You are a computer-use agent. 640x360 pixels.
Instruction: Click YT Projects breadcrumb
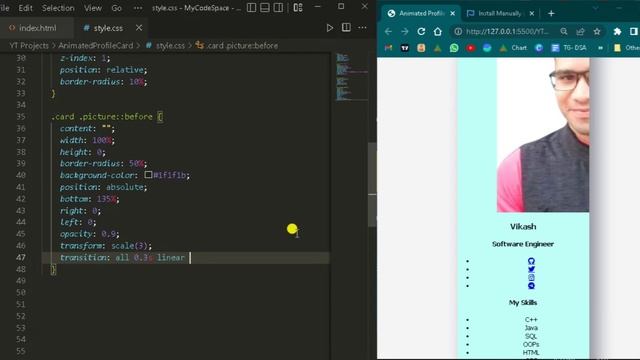29,46
